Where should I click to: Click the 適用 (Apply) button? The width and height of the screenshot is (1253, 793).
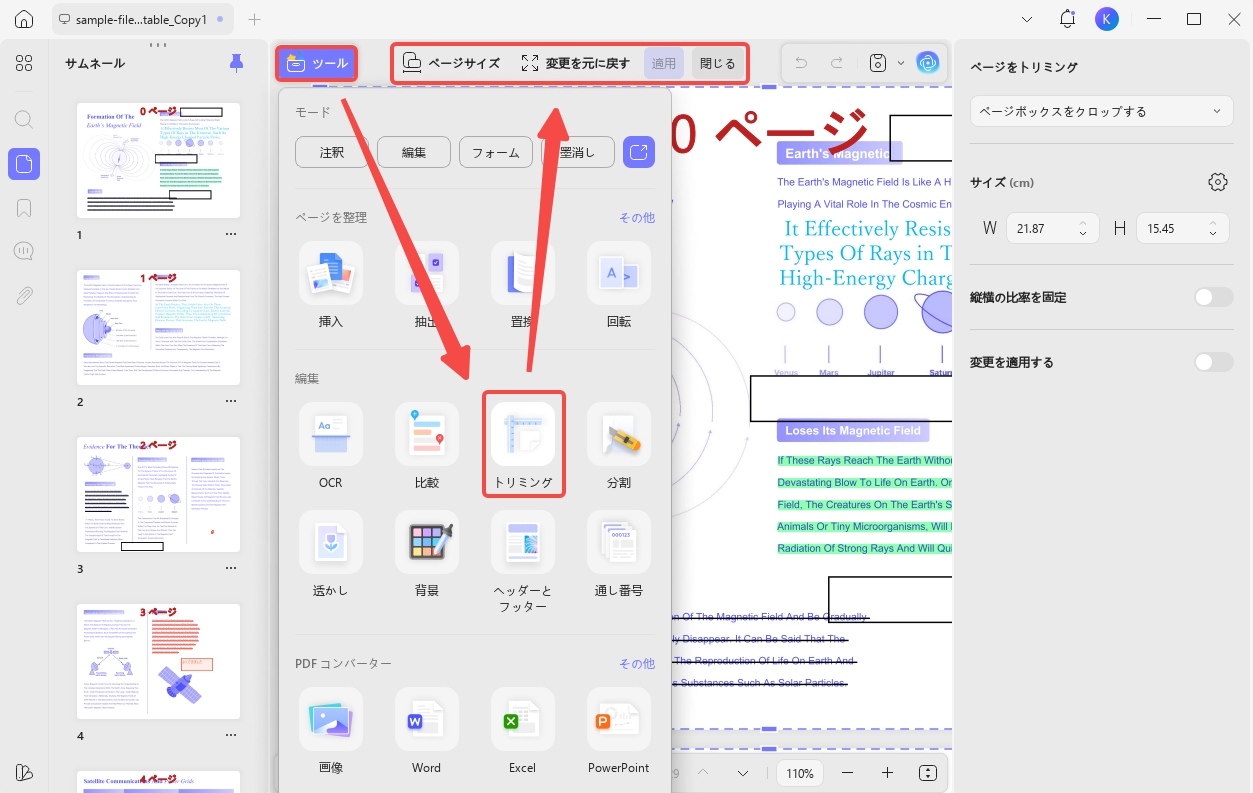tap(664, 63)
